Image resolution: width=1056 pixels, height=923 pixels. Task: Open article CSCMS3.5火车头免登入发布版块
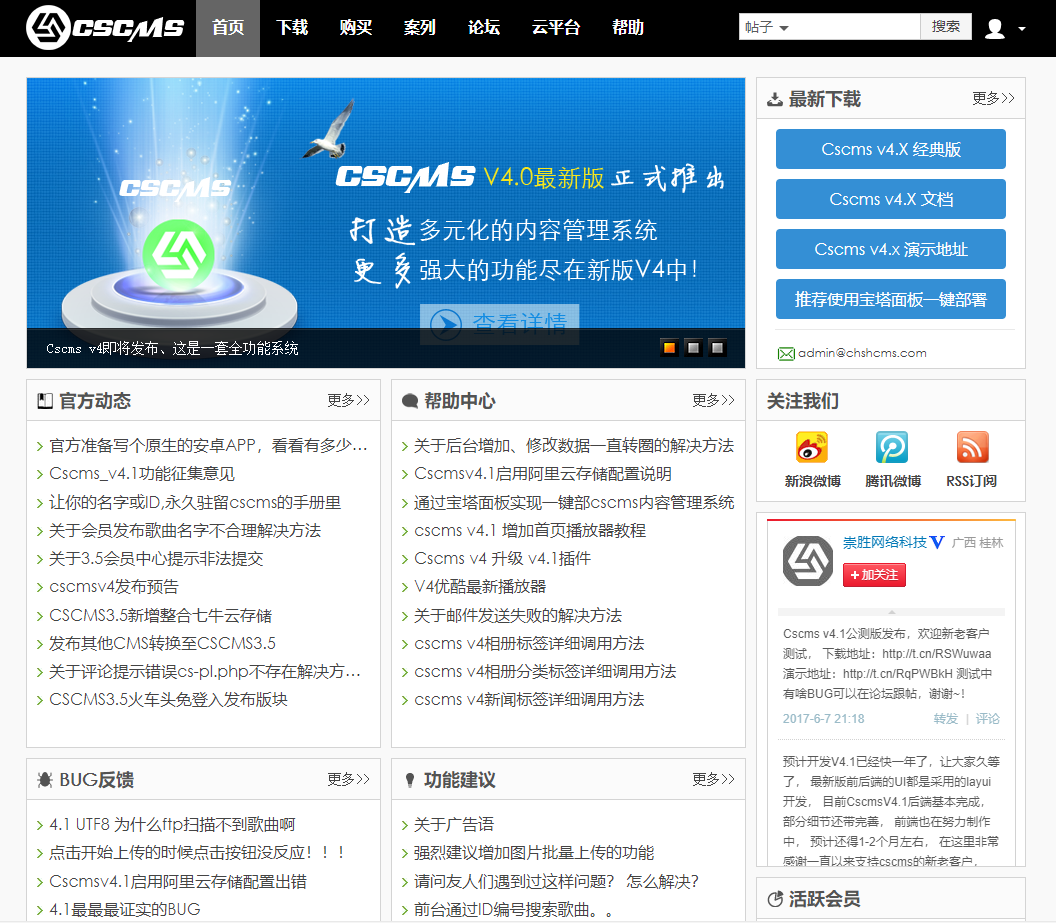click(168, 699)
